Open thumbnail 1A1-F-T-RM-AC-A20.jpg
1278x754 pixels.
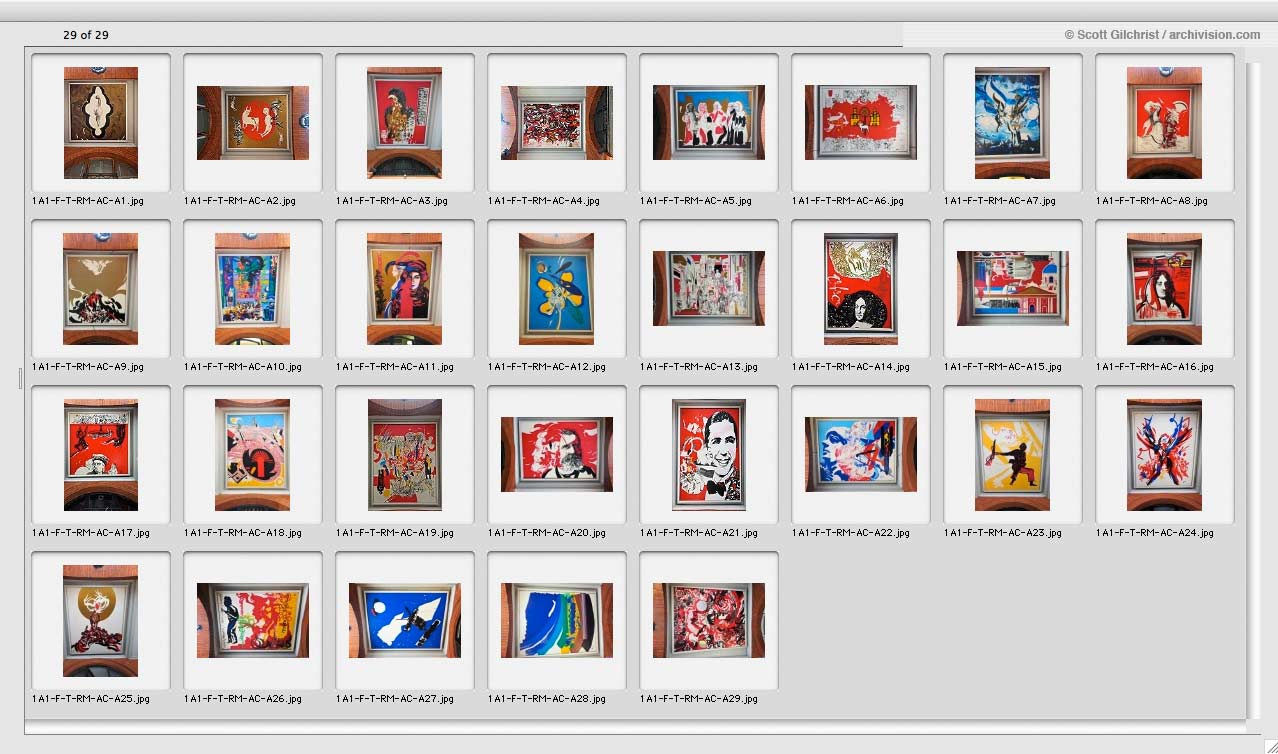click(557, 455)
